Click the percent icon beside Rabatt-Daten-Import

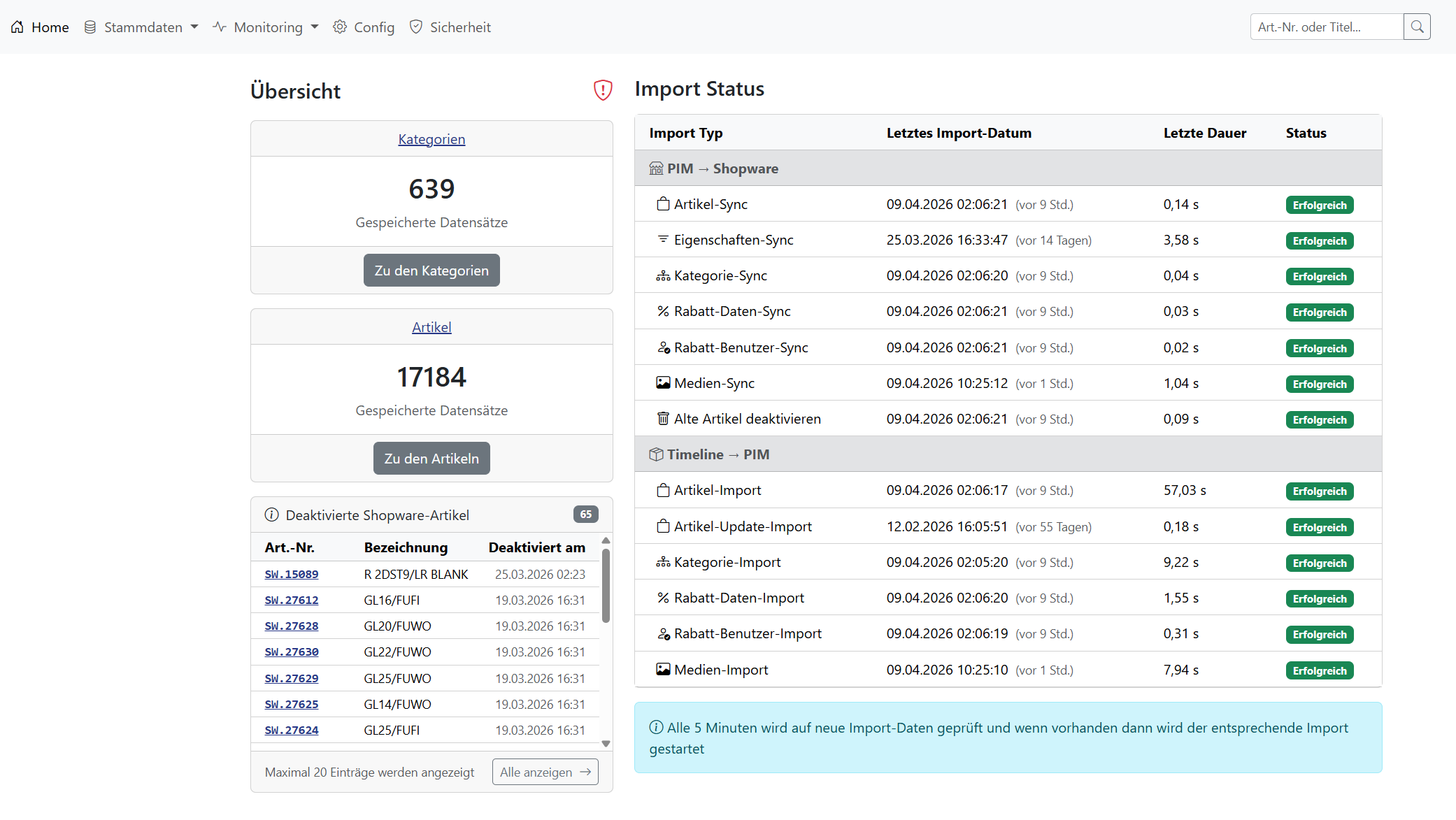click(x=662, y=598)
